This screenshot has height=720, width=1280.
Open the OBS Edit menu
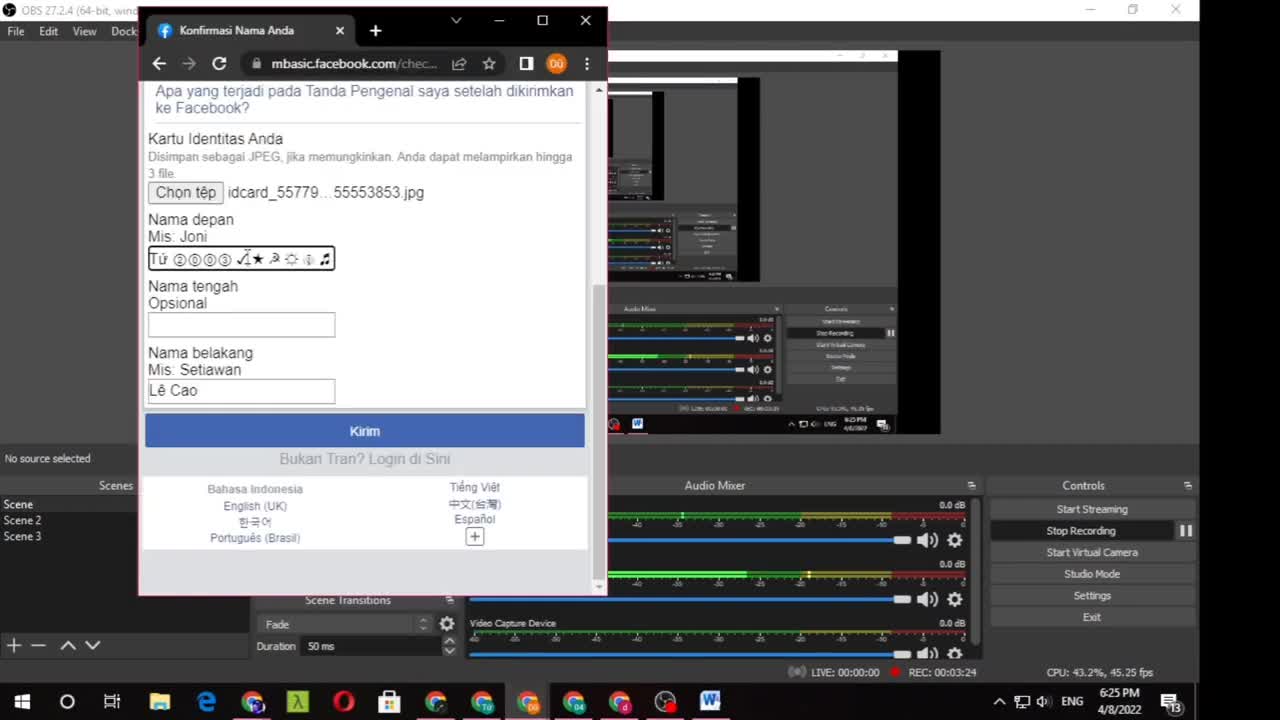point(48,31)
